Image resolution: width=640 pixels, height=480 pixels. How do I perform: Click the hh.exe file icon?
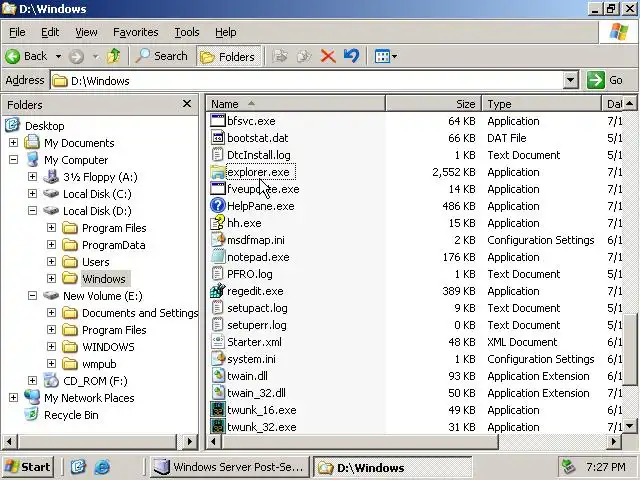coord(218,223)
